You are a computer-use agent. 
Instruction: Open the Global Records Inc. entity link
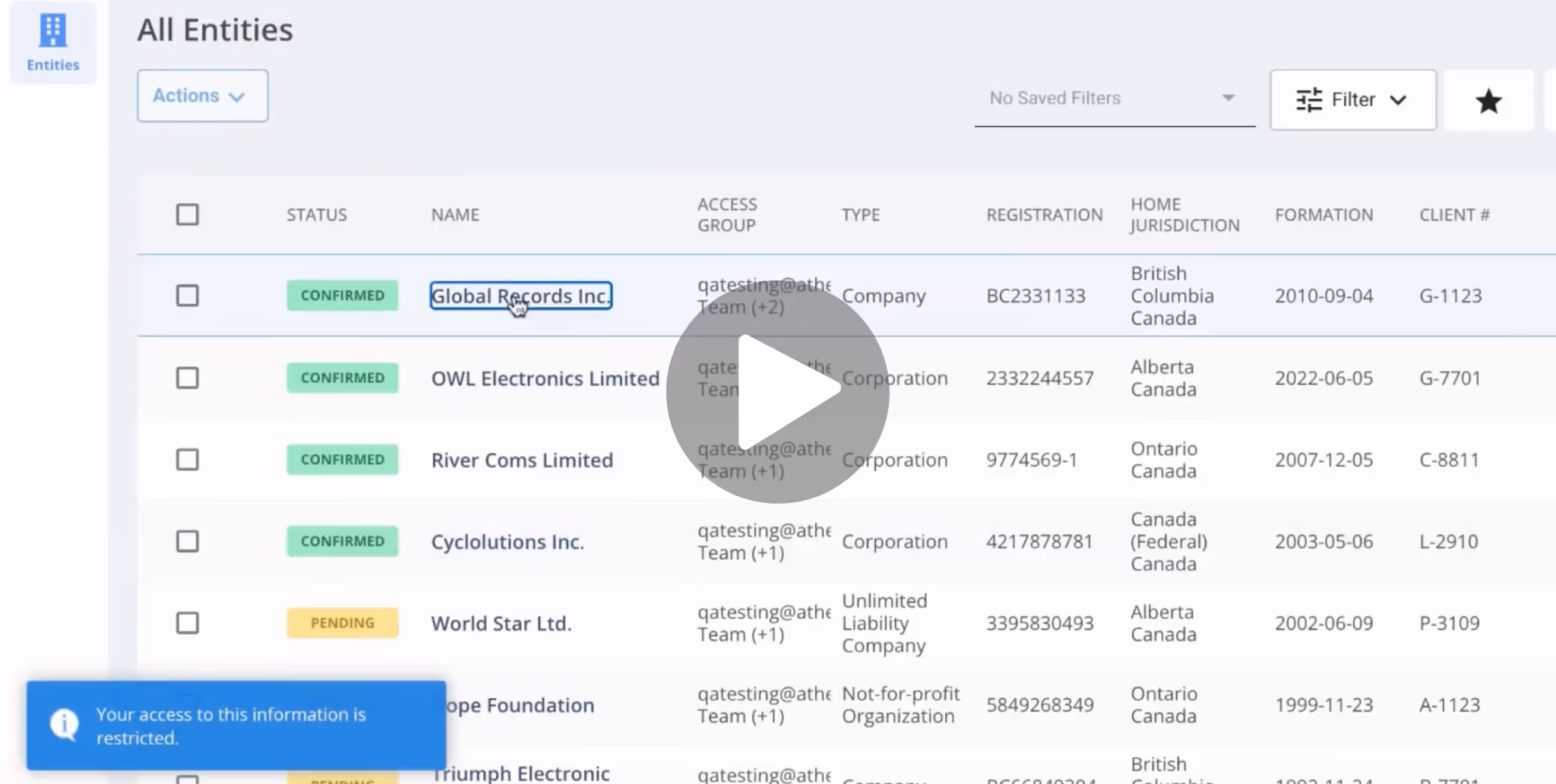coord(521,296)
